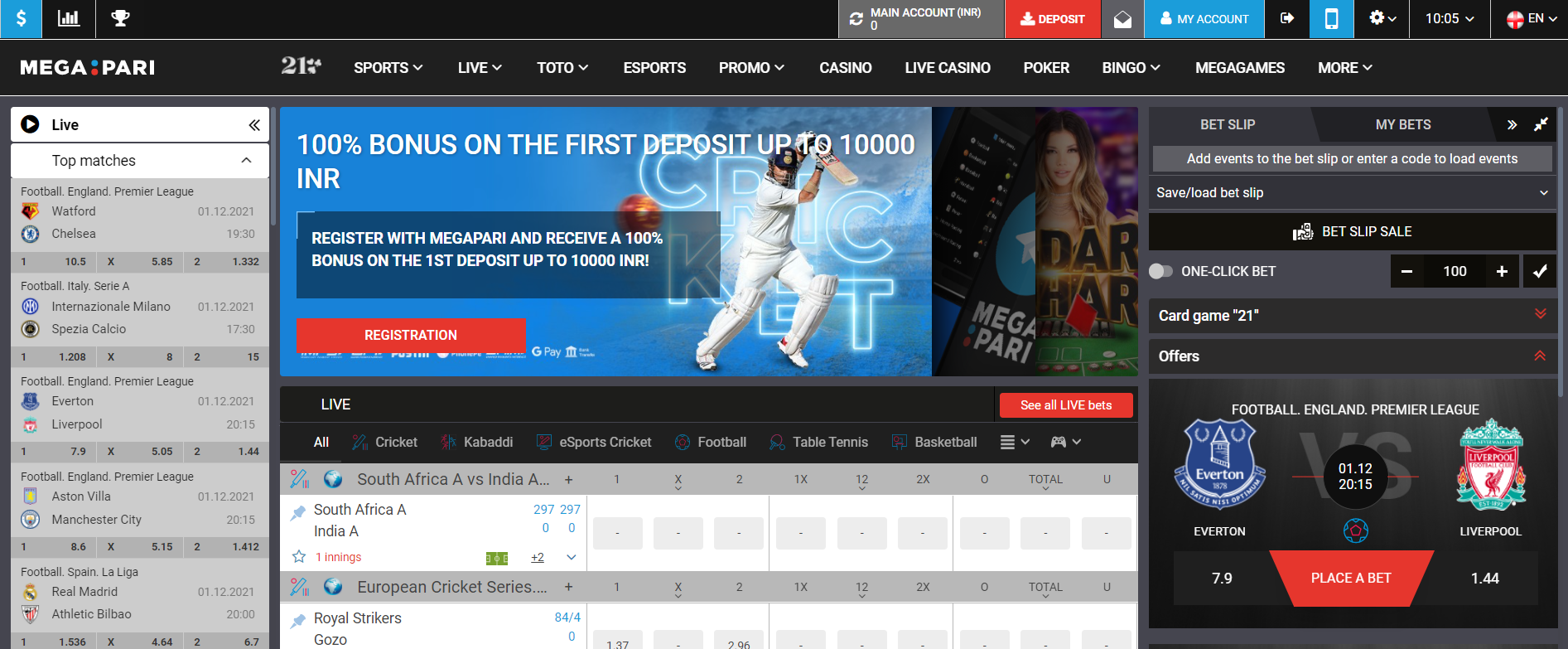This screenshot has height=649, width=1568.
Task: Click the bet slip collapse arrows icon
Action: (1541, 125)
